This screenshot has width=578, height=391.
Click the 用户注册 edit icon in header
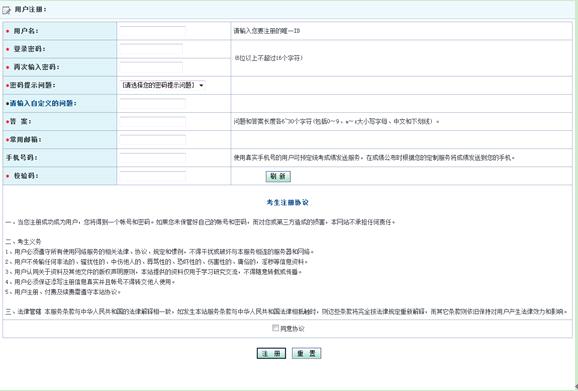(x=6, y=10)
